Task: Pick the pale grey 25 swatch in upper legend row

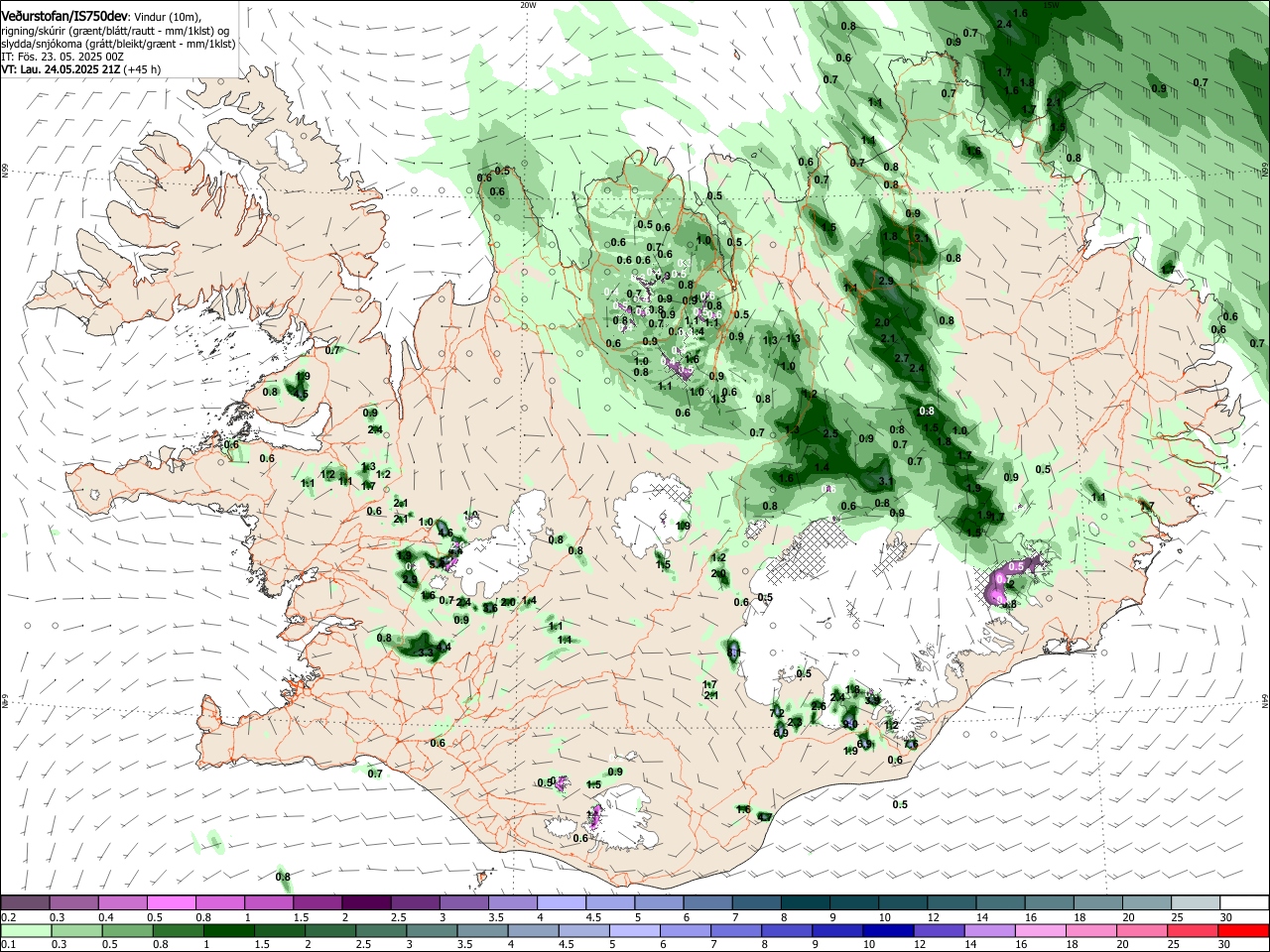Action: pyautogui.click(x=1196, y=902)
